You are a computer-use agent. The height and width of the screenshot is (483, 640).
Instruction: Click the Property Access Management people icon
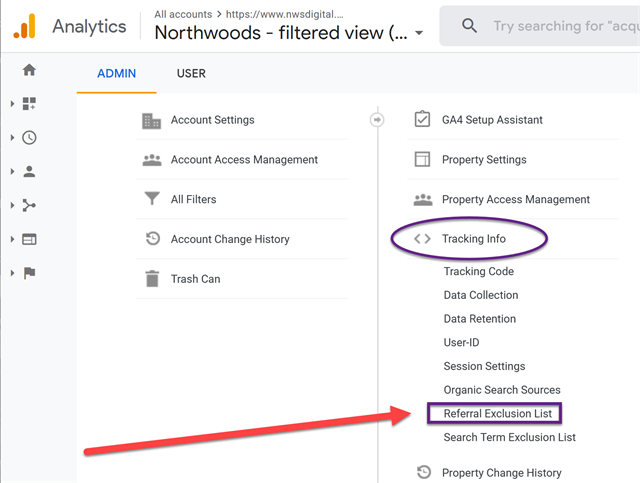(423, 200)
